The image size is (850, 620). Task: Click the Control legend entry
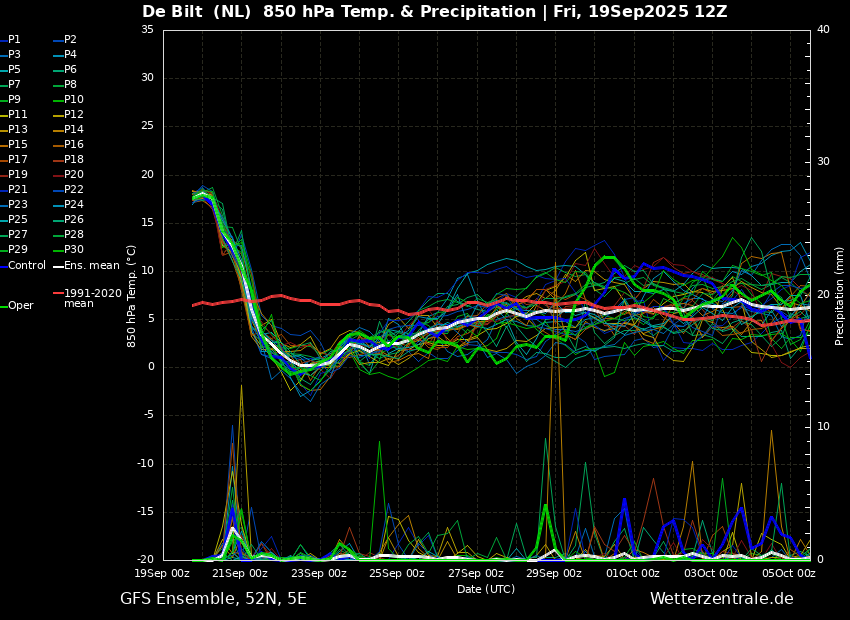pos(23,266)
